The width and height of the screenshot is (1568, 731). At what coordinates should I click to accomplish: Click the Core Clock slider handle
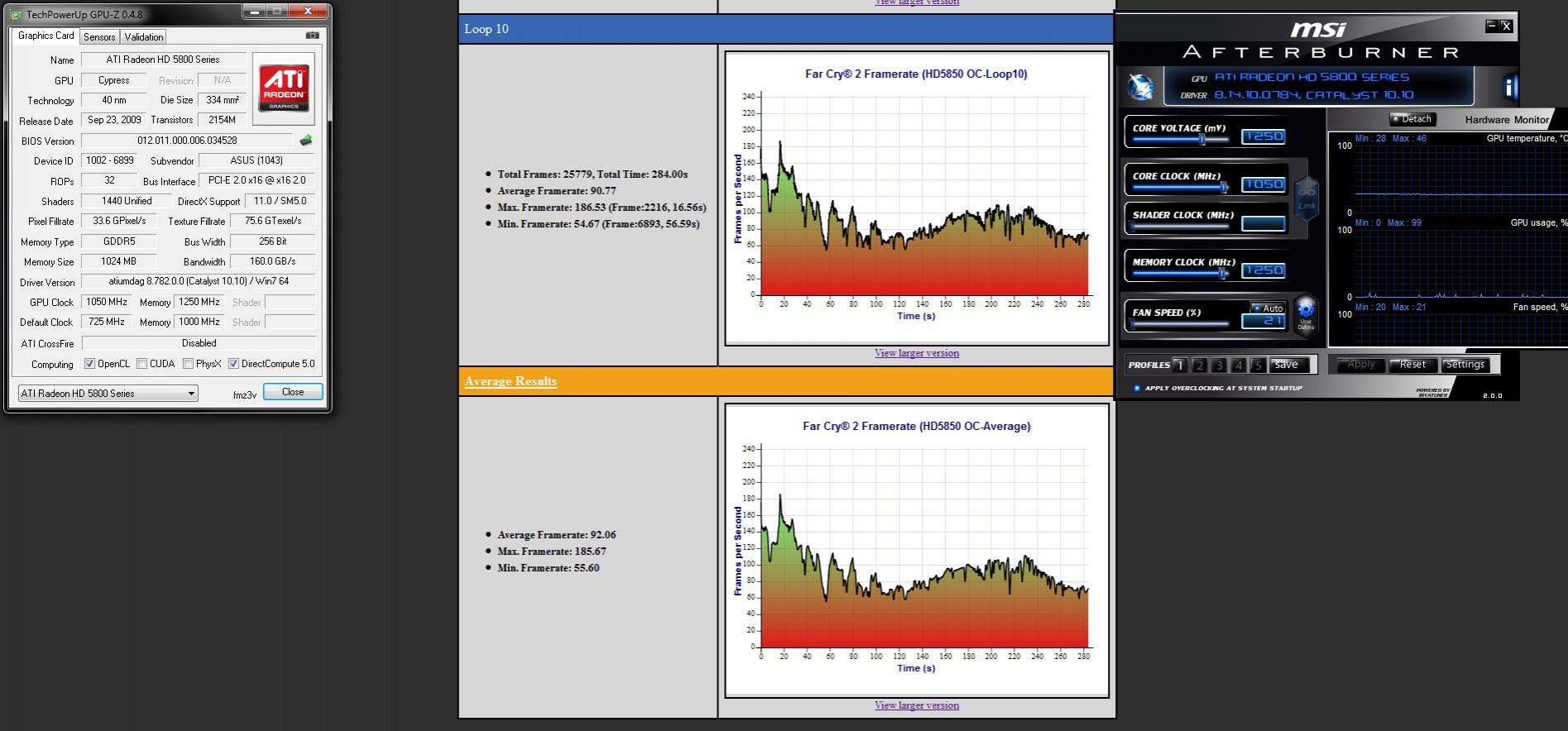[x=1223, y=188]
